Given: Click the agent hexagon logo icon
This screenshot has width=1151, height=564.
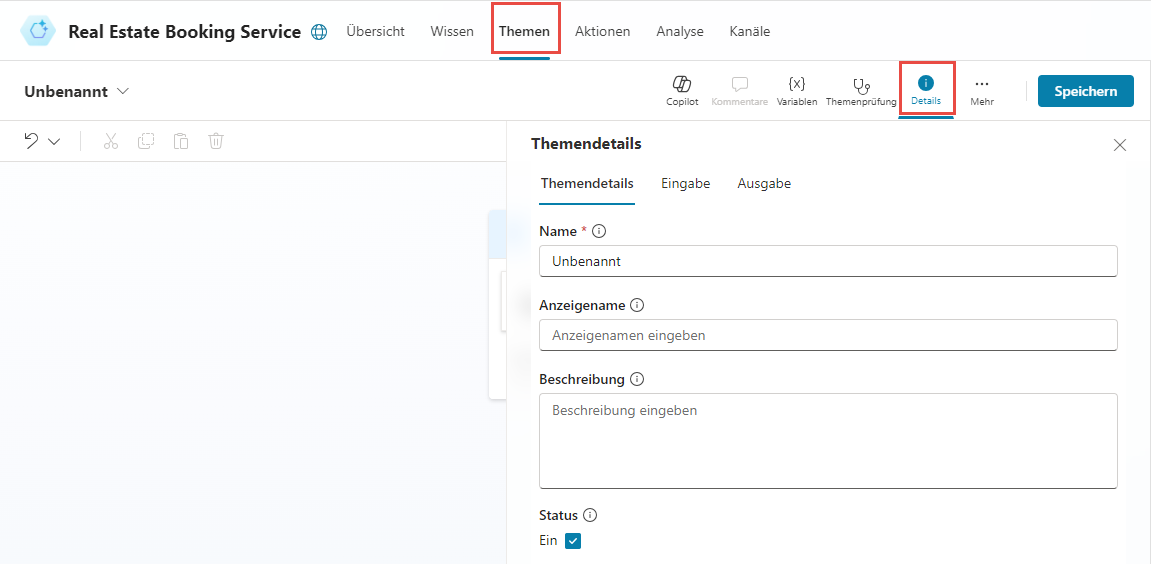Looking at the screenshot, I should click(x=38, y=31).
